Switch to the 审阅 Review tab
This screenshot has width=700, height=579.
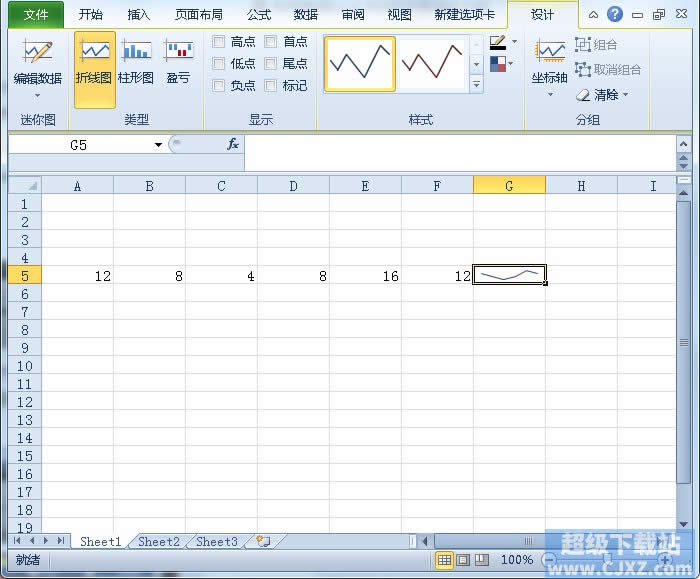click(353, 15)
